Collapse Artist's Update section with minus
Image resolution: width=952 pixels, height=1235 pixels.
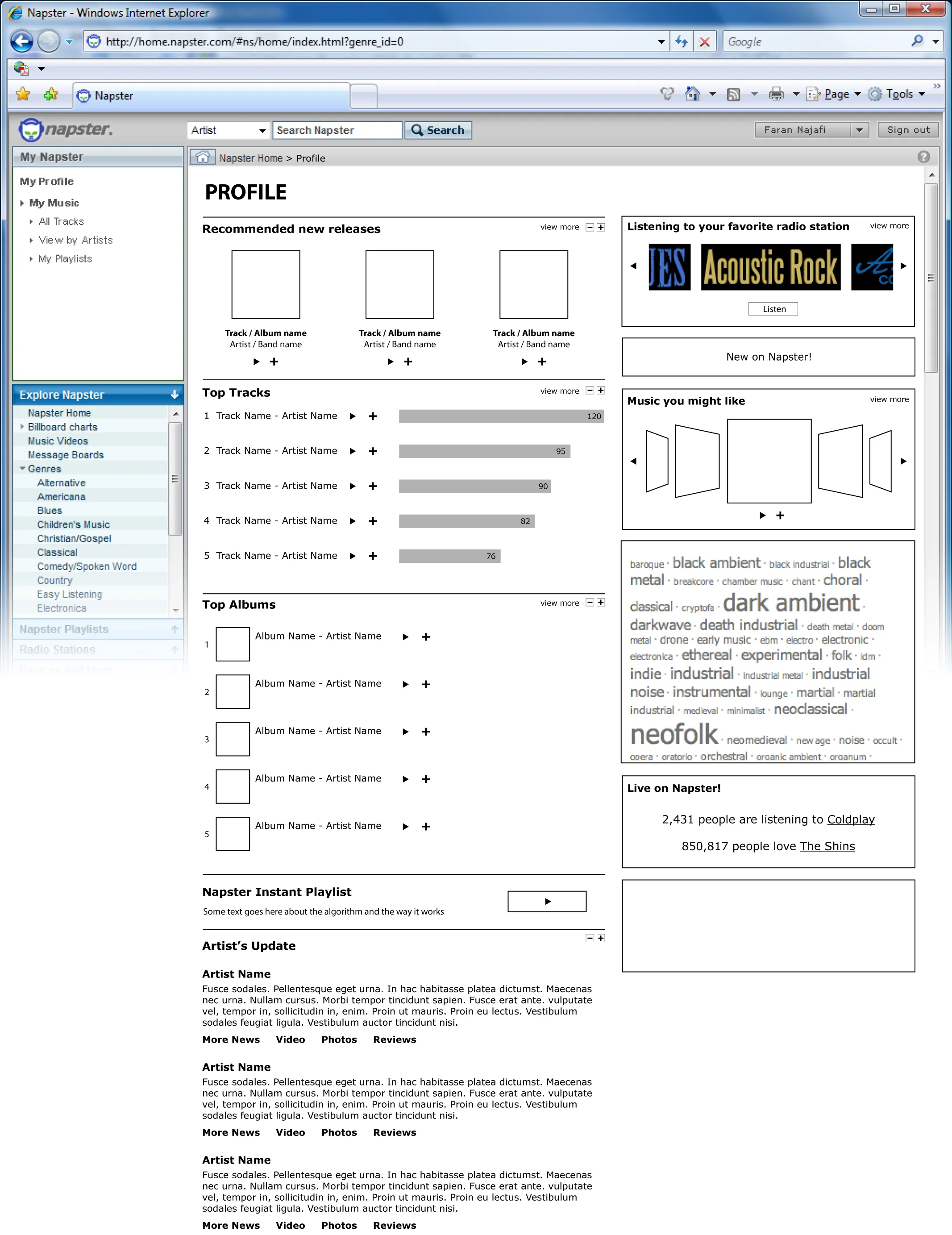[x=590, y=939]
